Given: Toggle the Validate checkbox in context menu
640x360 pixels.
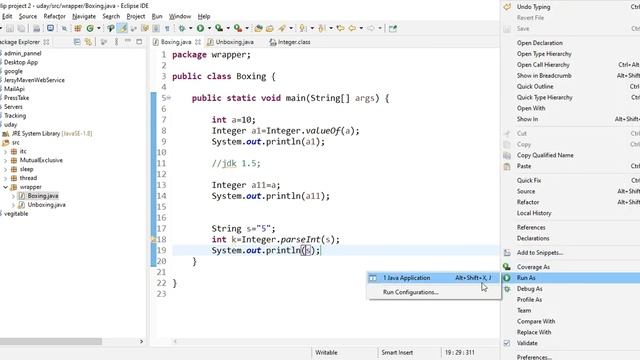Looking at the screenshot, I should (507, 343).
